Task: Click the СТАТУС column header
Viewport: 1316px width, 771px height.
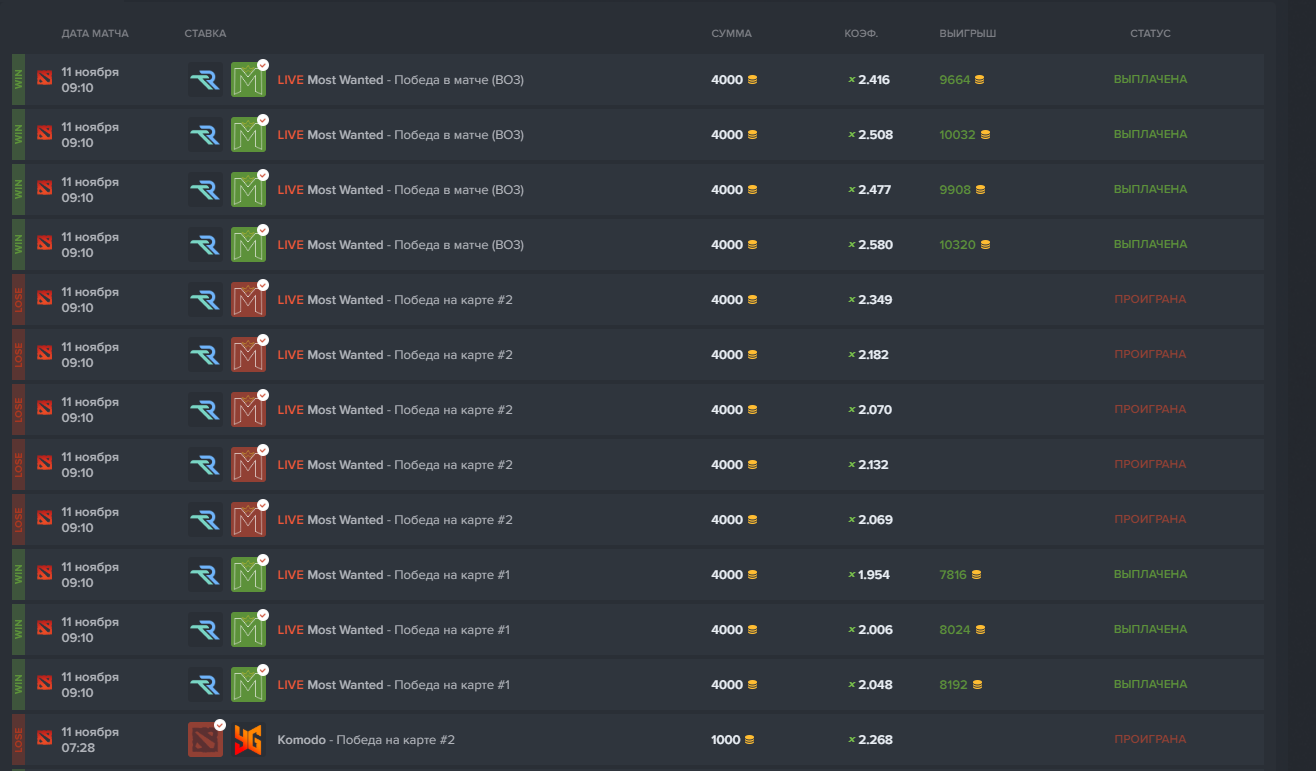Action: pyautogui.click(x=1150, y=34)
